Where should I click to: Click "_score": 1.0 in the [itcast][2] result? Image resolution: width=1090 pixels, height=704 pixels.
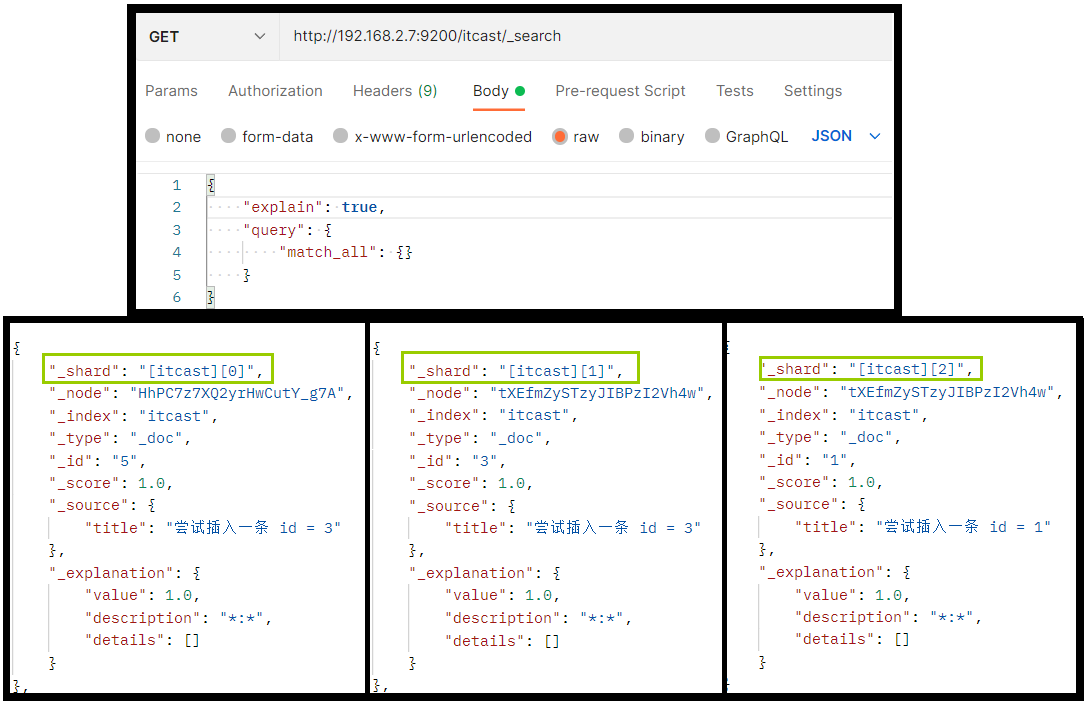tap(817, 482)
